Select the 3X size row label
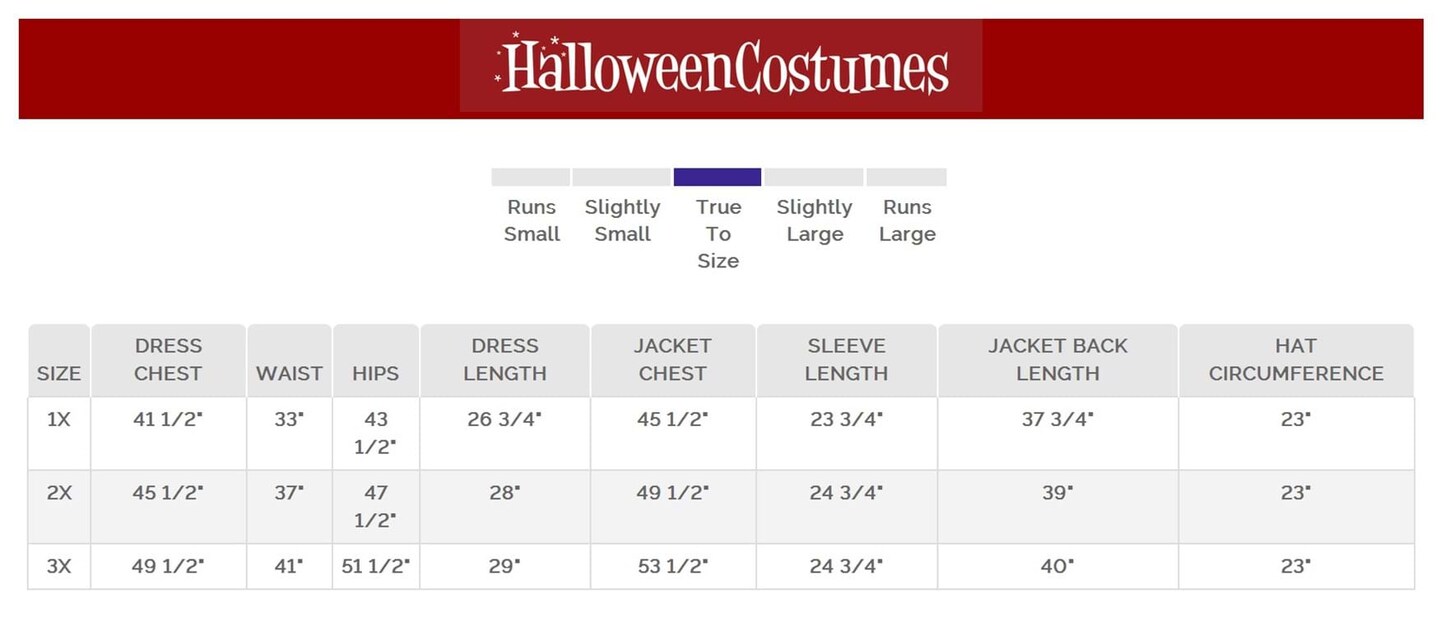 (x=59, y=566)
